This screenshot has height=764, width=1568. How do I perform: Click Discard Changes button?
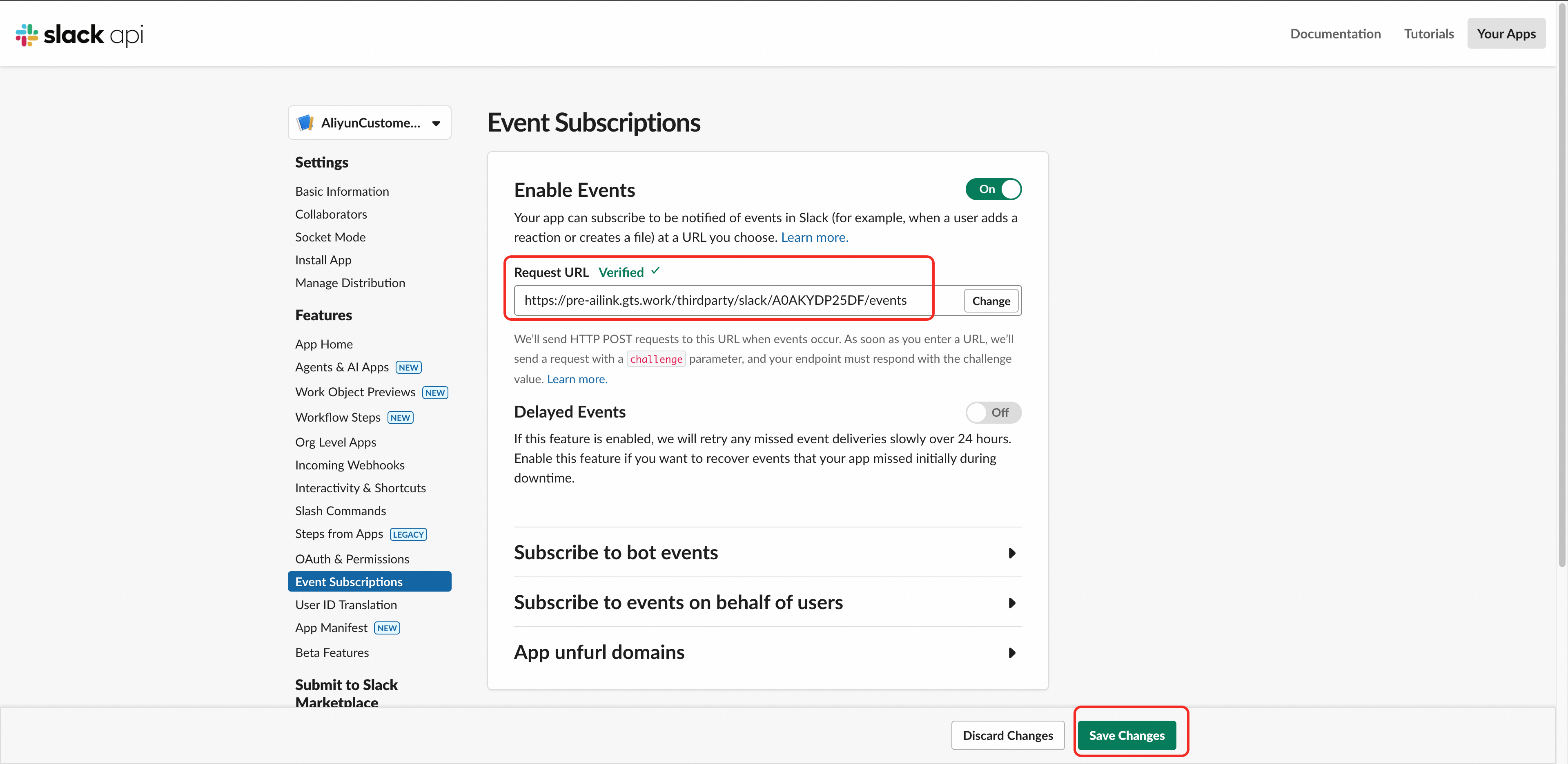[x=1007, y=735]
